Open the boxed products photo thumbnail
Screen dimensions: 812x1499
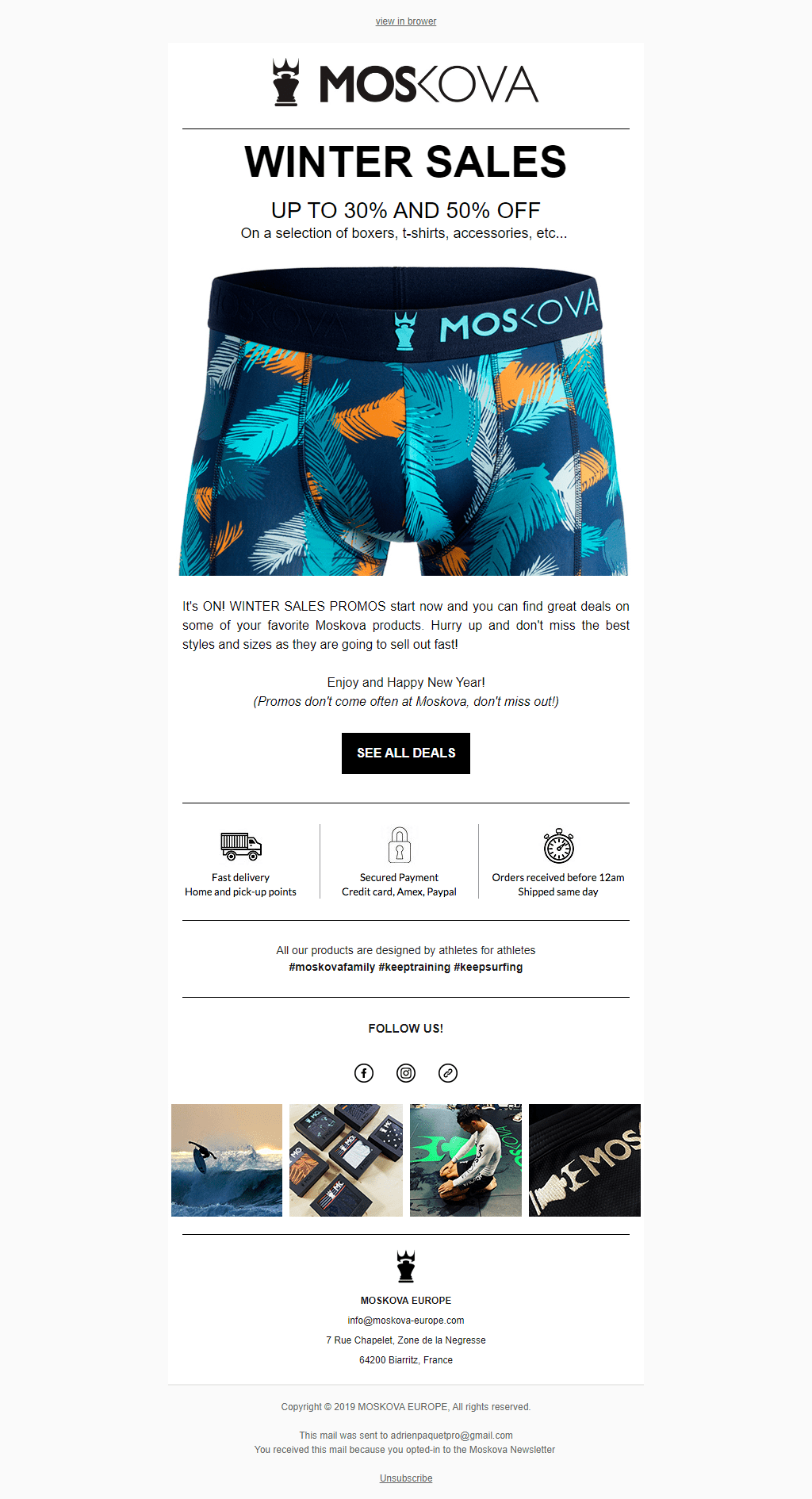tap(346, 1160)
